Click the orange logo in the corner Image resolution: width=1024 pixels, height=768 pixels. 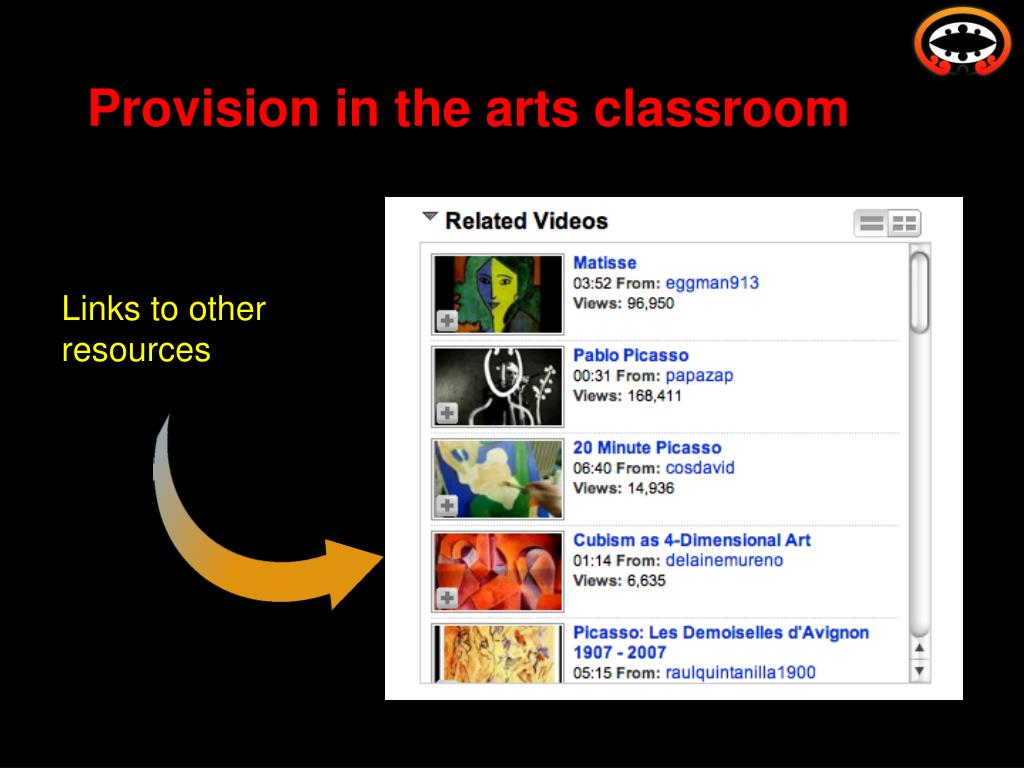point(962,42)
